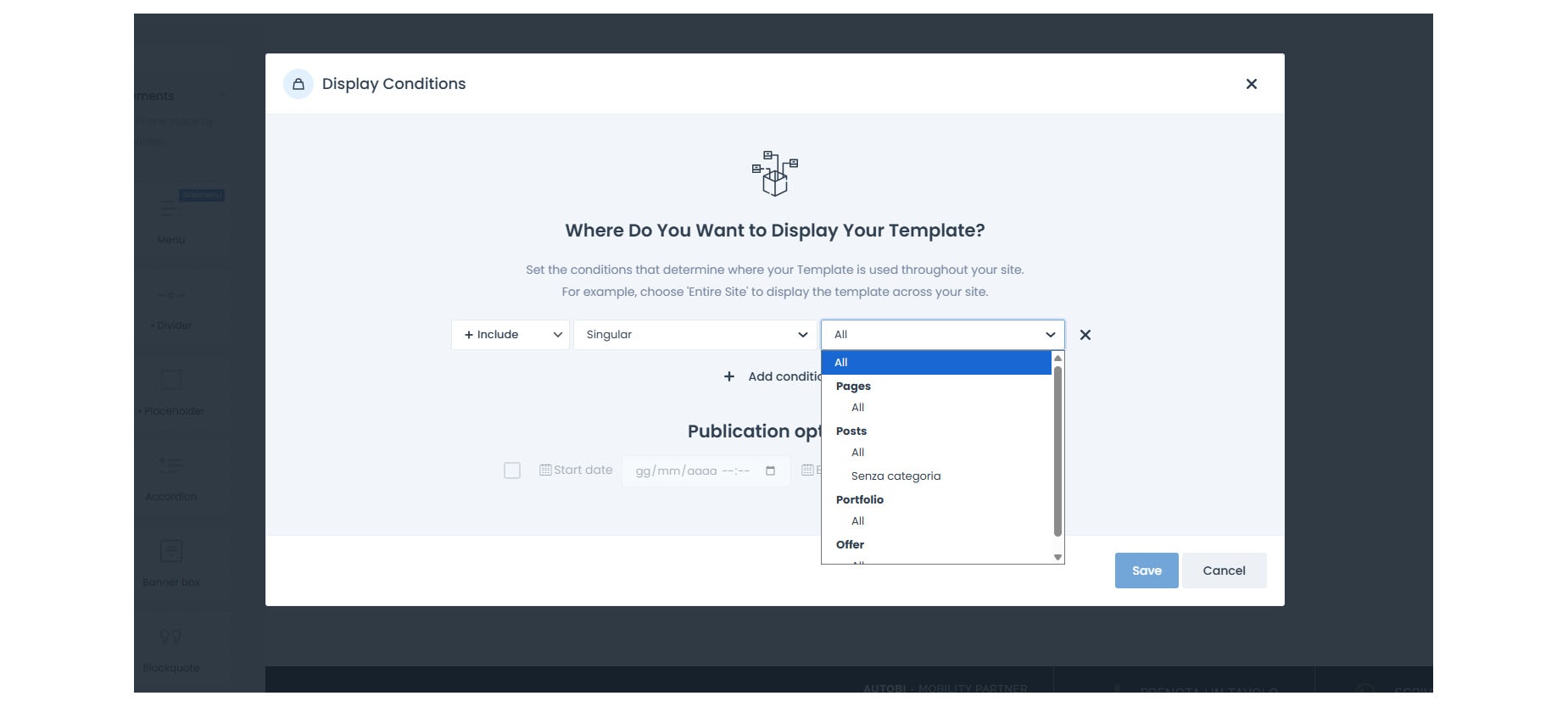Click the plus icon next to Add condition

point(729,376)
